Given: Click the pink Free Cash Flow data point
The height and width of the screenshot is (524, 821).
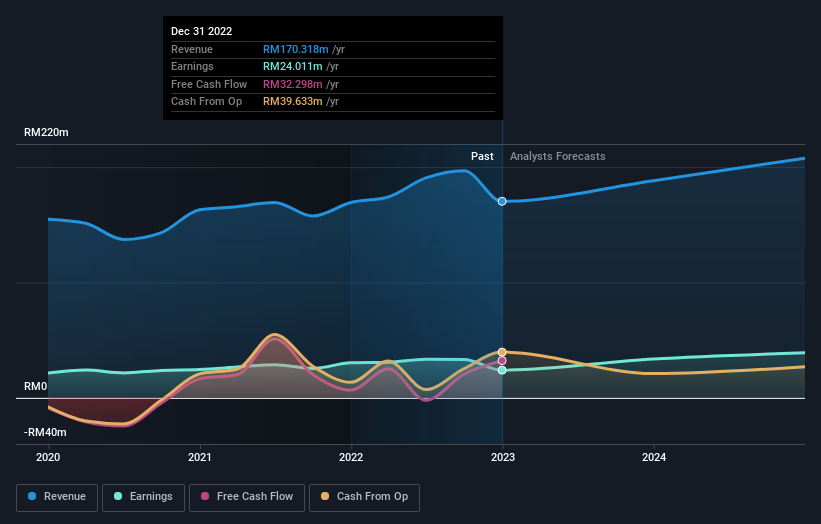Looking at the screenshot, I should [x=502, y=361].
